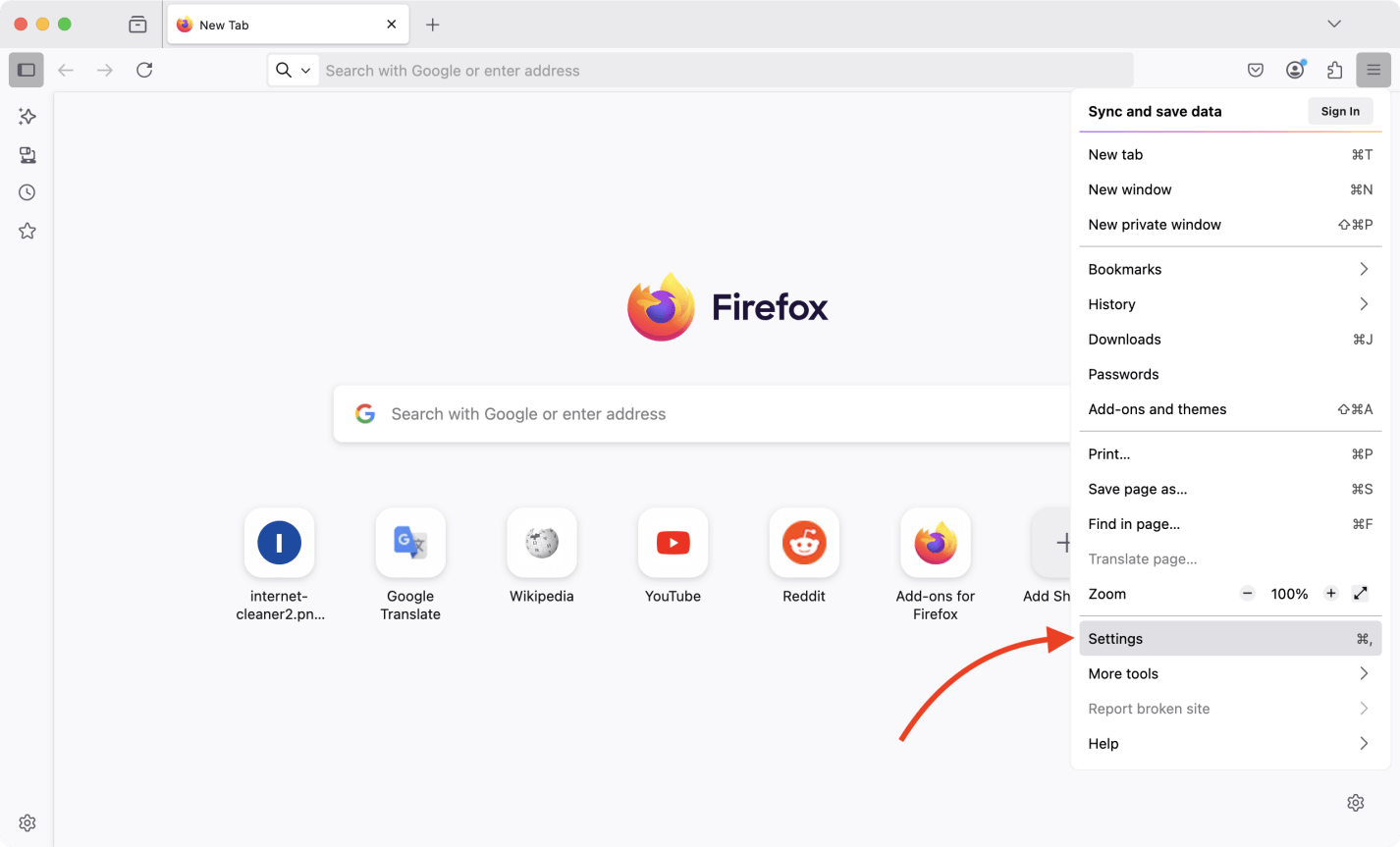Open sidebar settings via bottom-left gear
The image size is (1400, 847).
[x=27, y=822]
